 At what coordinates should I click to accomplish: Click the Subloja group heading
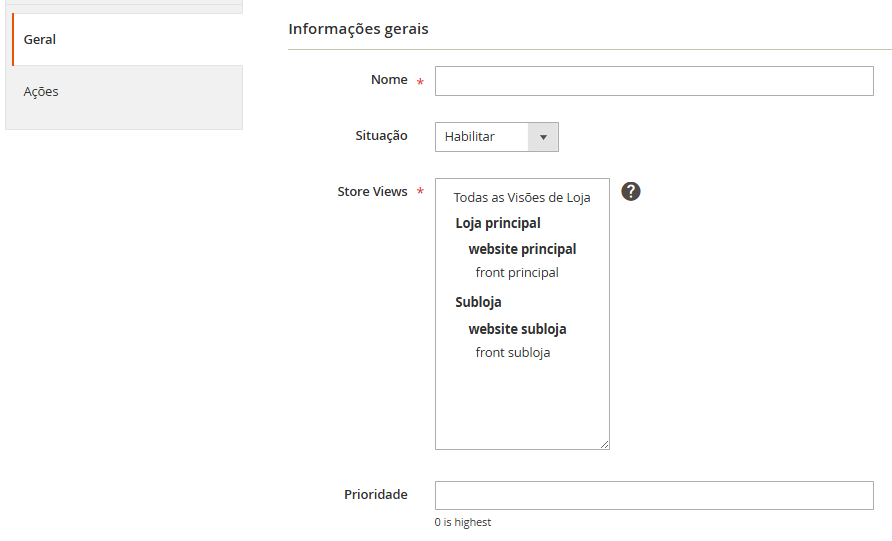click(478, 302)
